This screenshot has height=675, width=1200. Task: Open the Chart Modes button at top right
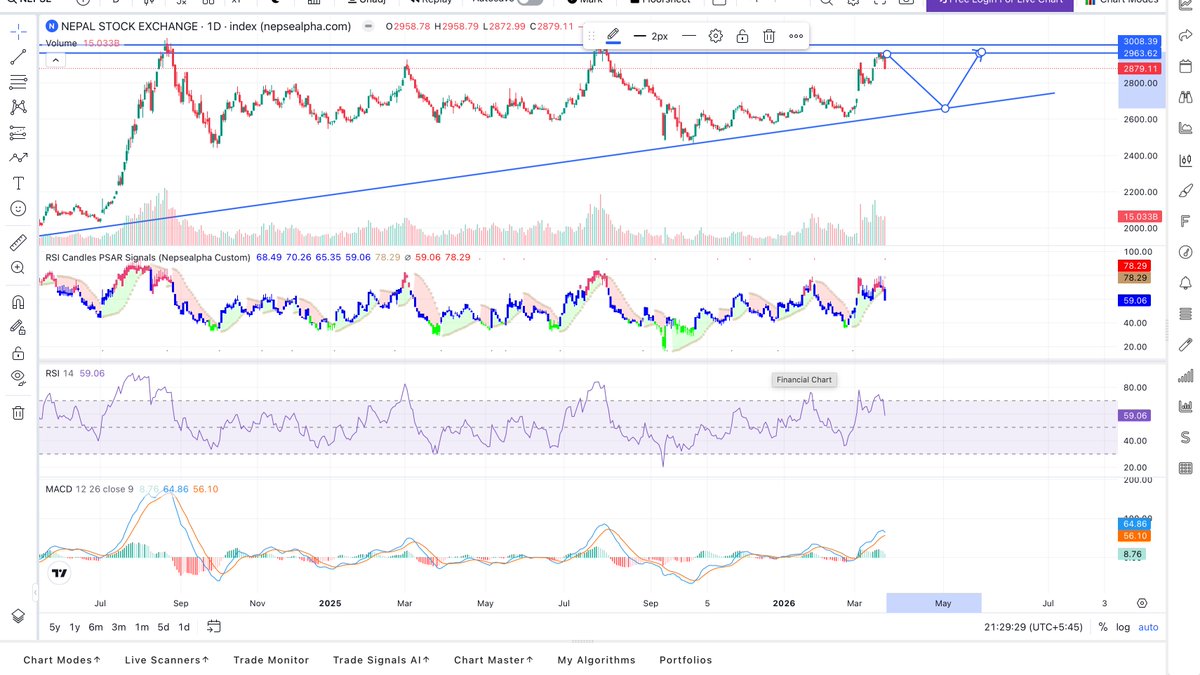point(1121,3)
